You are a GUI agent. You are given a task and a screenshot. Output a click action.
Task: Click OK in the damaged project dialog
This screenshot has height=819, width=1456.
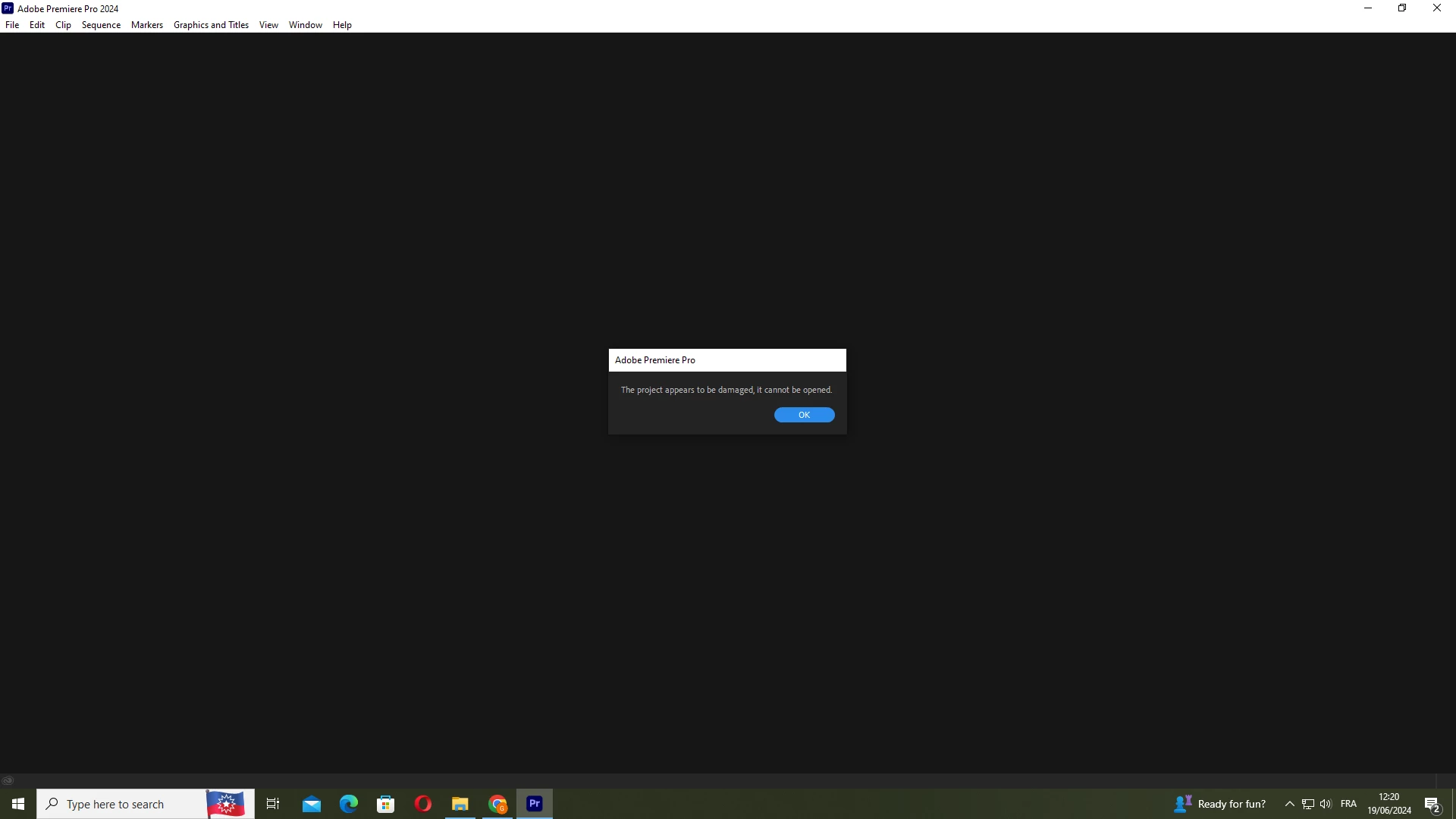coord(804,415)
